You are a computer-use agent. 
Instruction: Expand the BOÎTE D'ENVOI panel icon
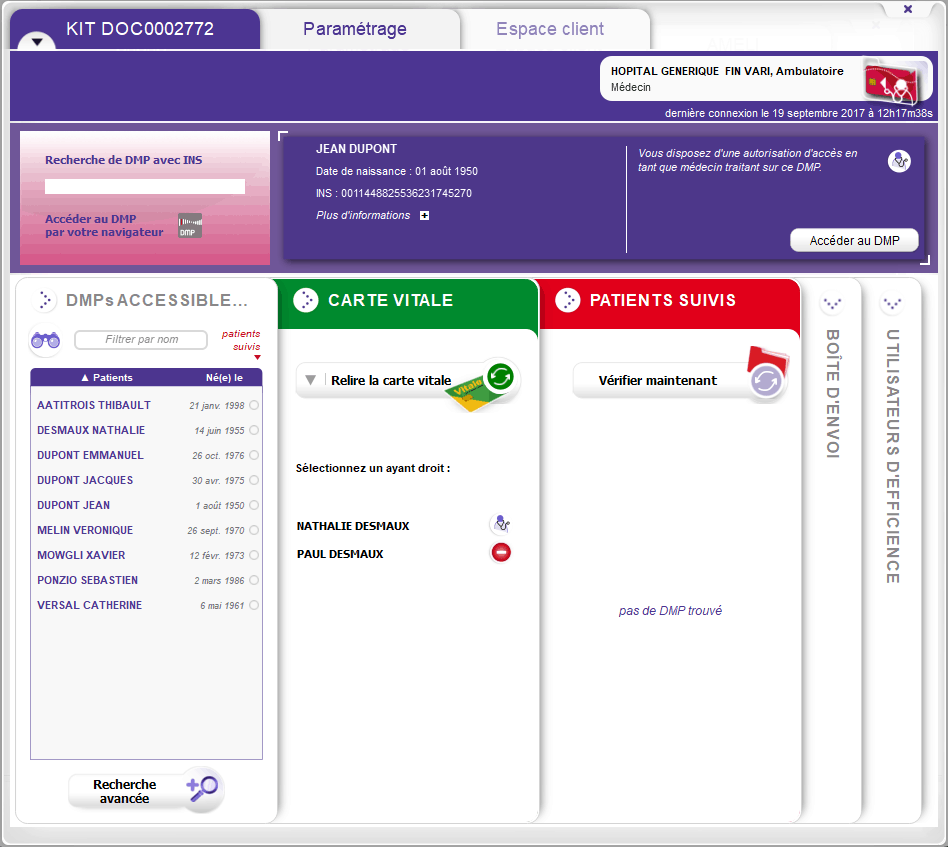833,303
